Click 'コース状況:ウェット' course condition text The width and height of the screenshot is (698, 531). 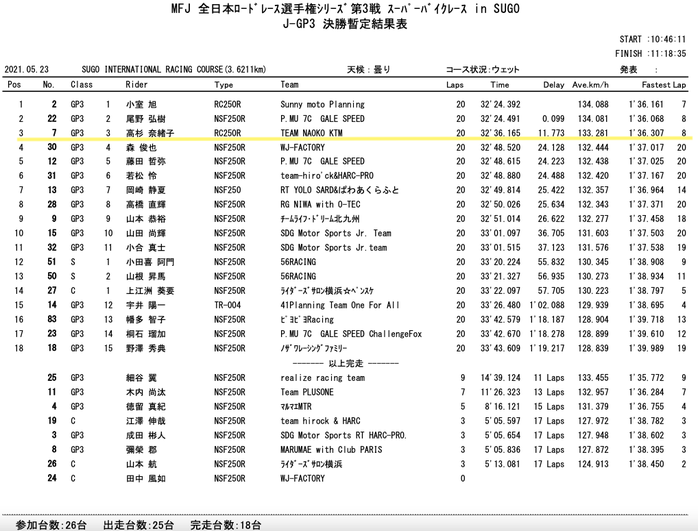point(483,70)
